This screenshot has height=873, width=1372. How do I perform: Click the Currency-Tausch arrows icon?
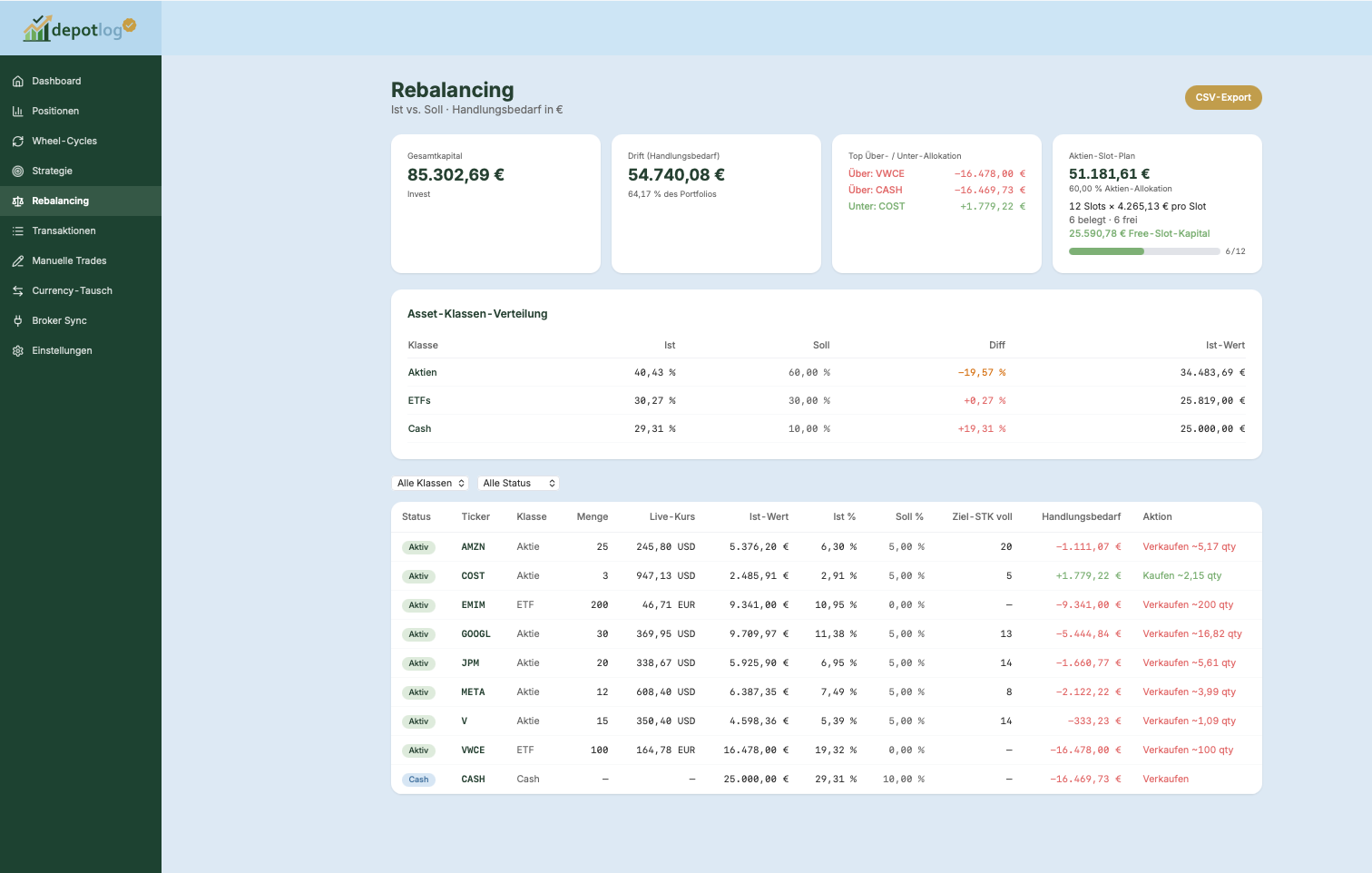coord(18,291)
